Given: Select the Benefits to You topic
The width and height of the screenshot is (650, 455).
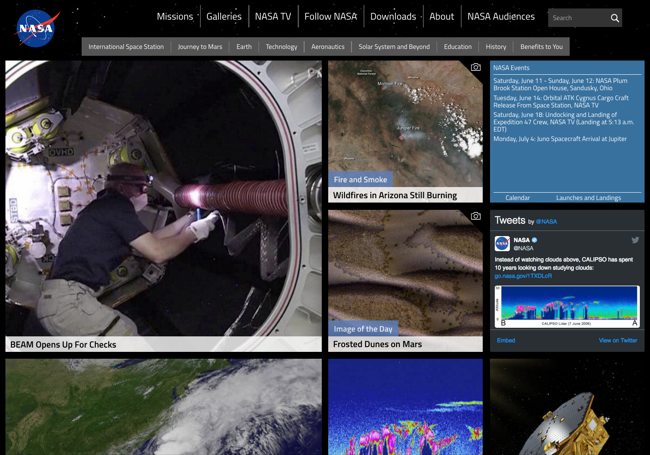Looking at the screenshot, I should 541,47.
